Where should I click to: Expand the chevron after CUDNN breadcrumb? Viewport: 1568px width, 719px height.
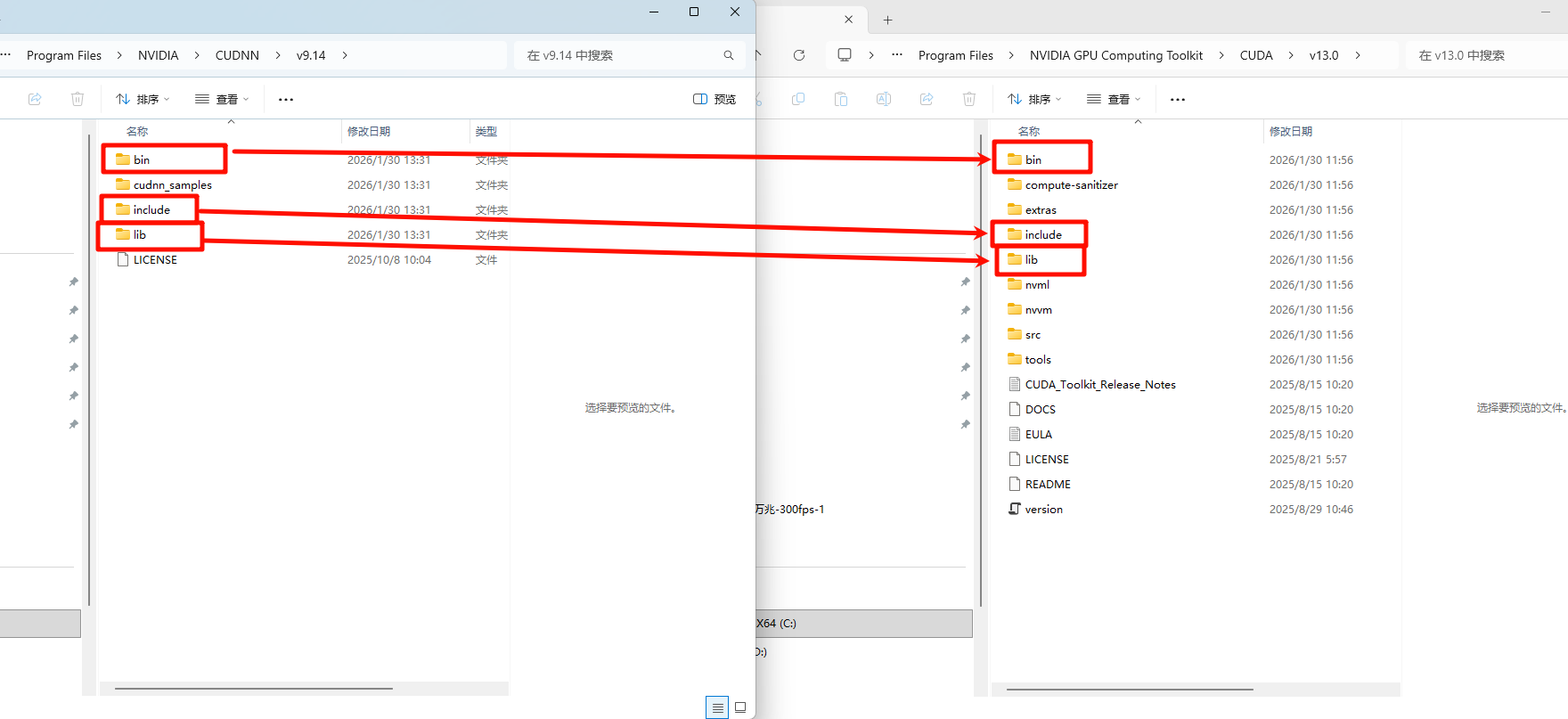click(278, 55)
